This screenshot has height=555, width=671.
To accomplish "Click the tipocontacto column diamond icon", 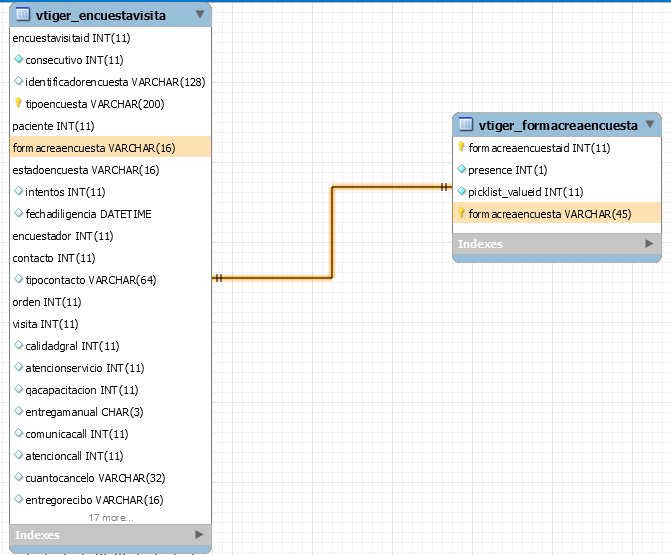I will pos(18,279).
